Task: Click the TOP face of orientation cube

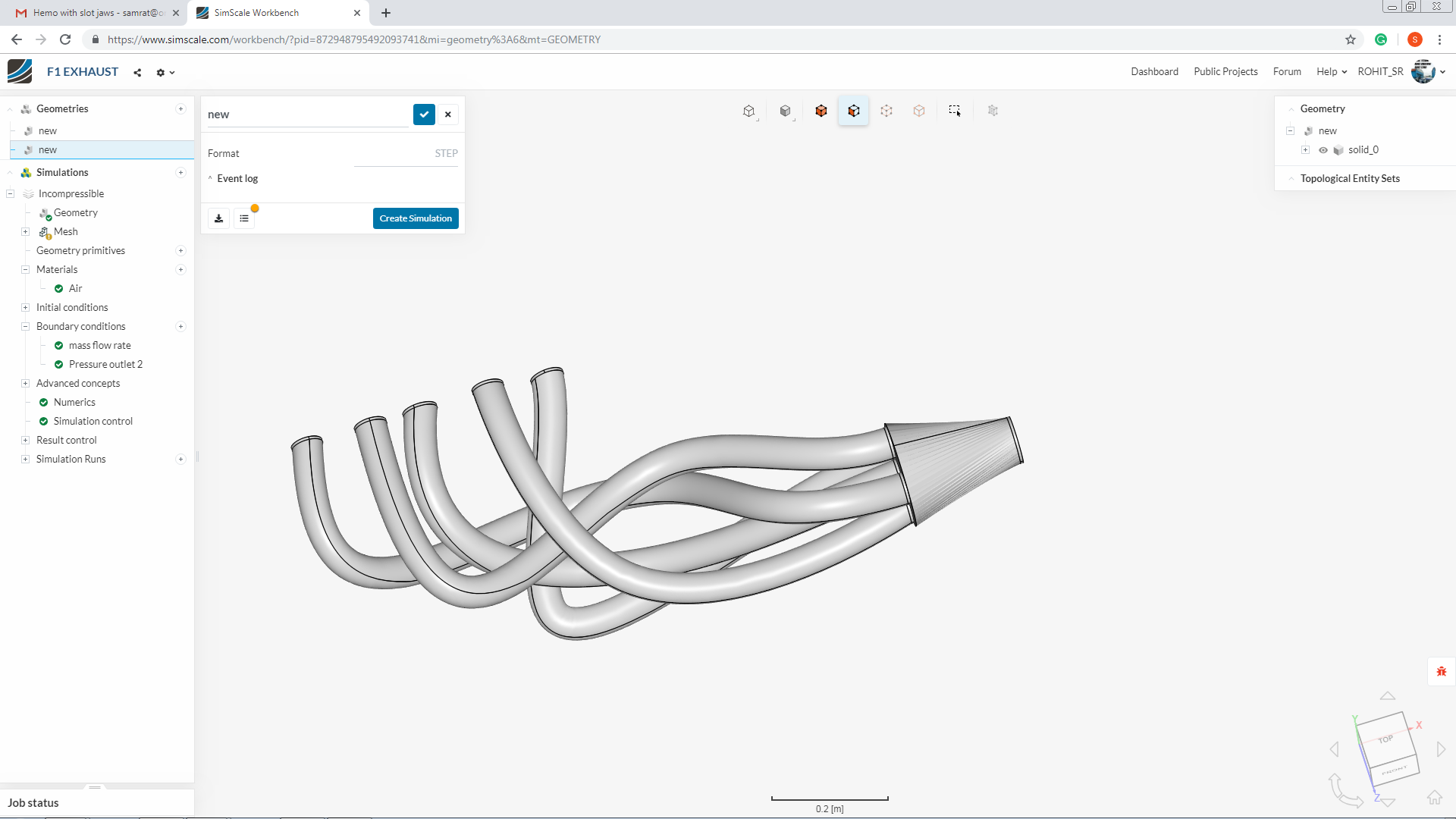Action: [x=1385, y=739]
